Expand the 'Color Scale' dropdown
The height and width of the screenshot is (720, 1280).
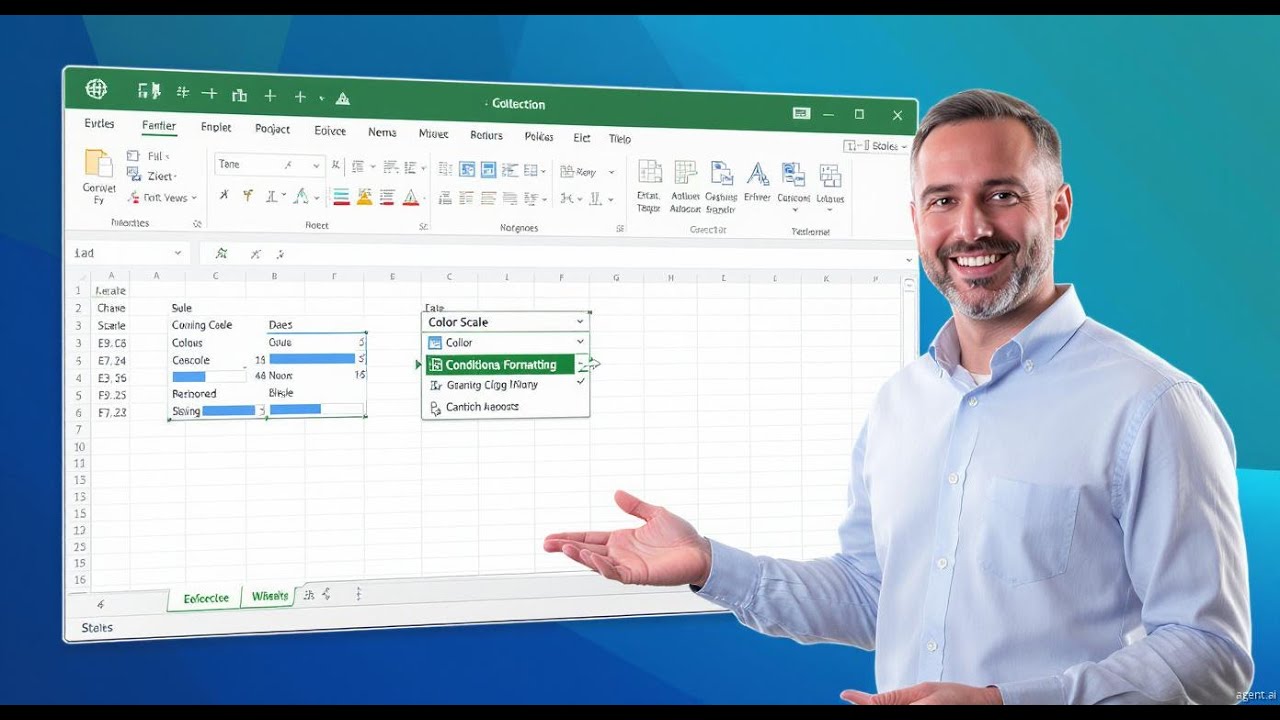[x=580, y=321]
